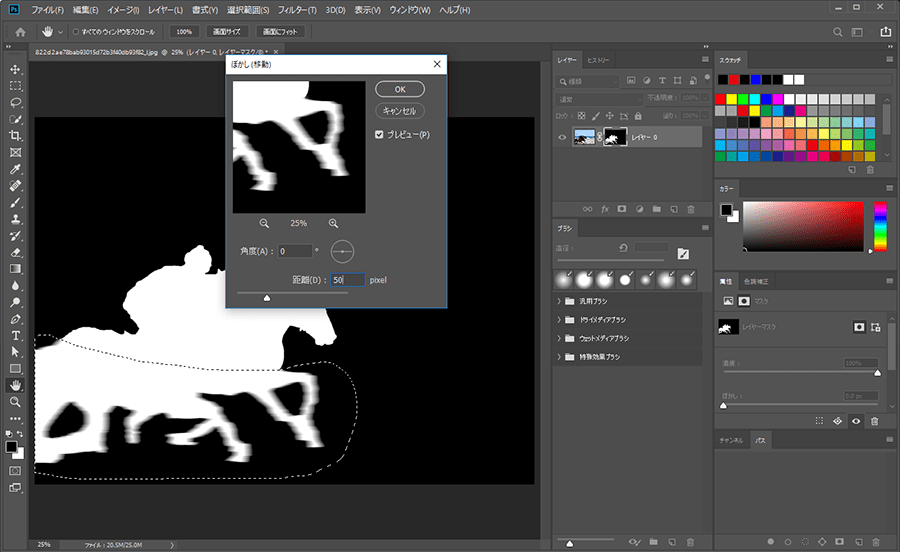Hide レイヤー 0 using its eye icon
This screenshot has height=552, width=900.
(562, 138)
